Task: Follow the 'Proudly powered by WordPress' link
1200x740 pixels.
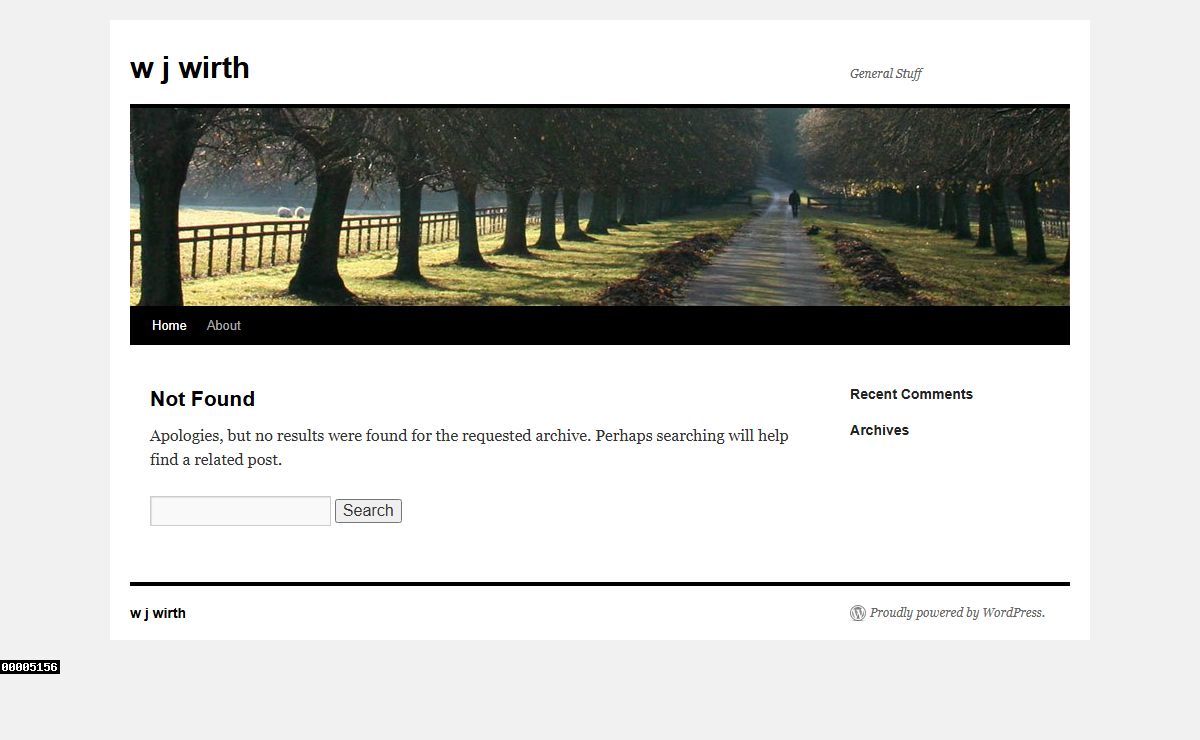Action: (957, 613)
